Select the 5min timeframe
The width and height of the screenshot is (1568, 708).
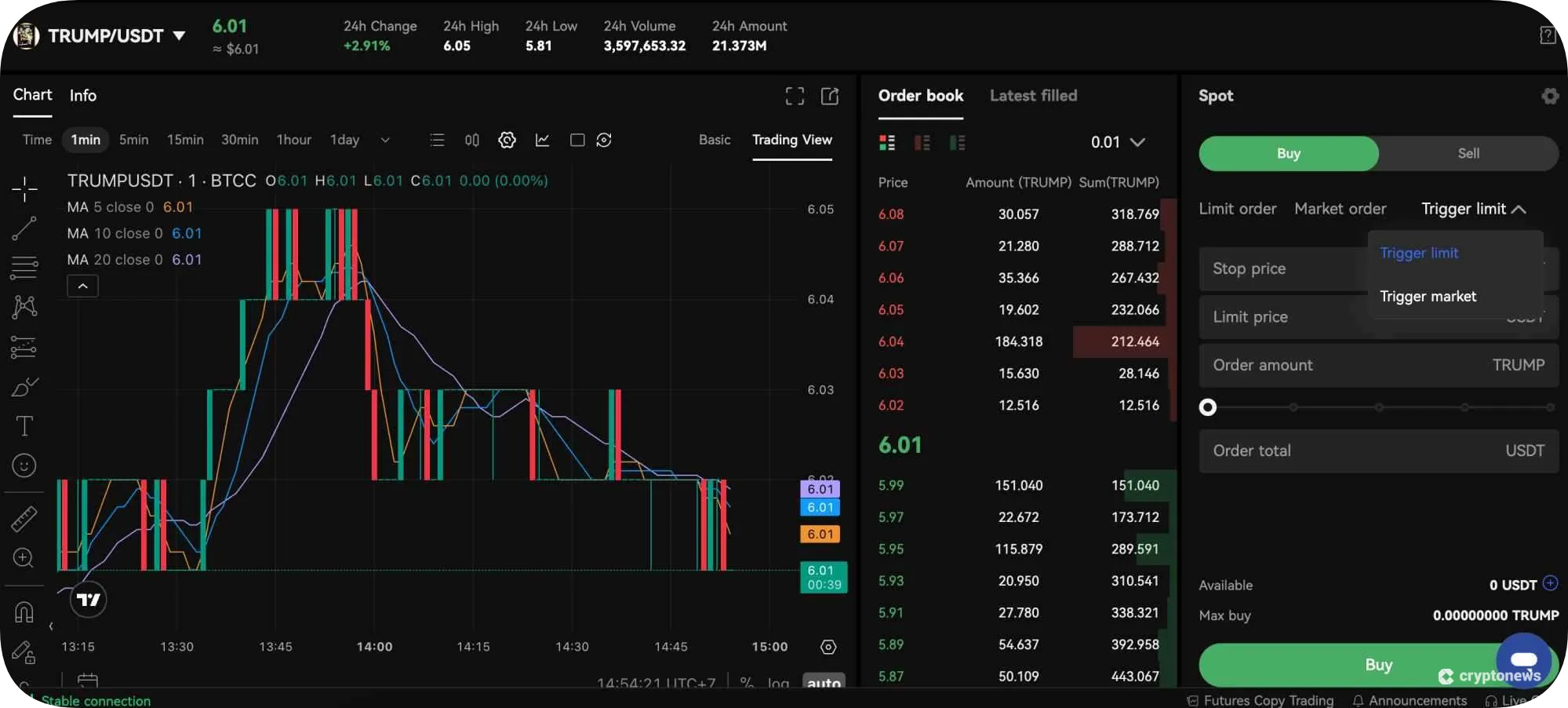133,140
